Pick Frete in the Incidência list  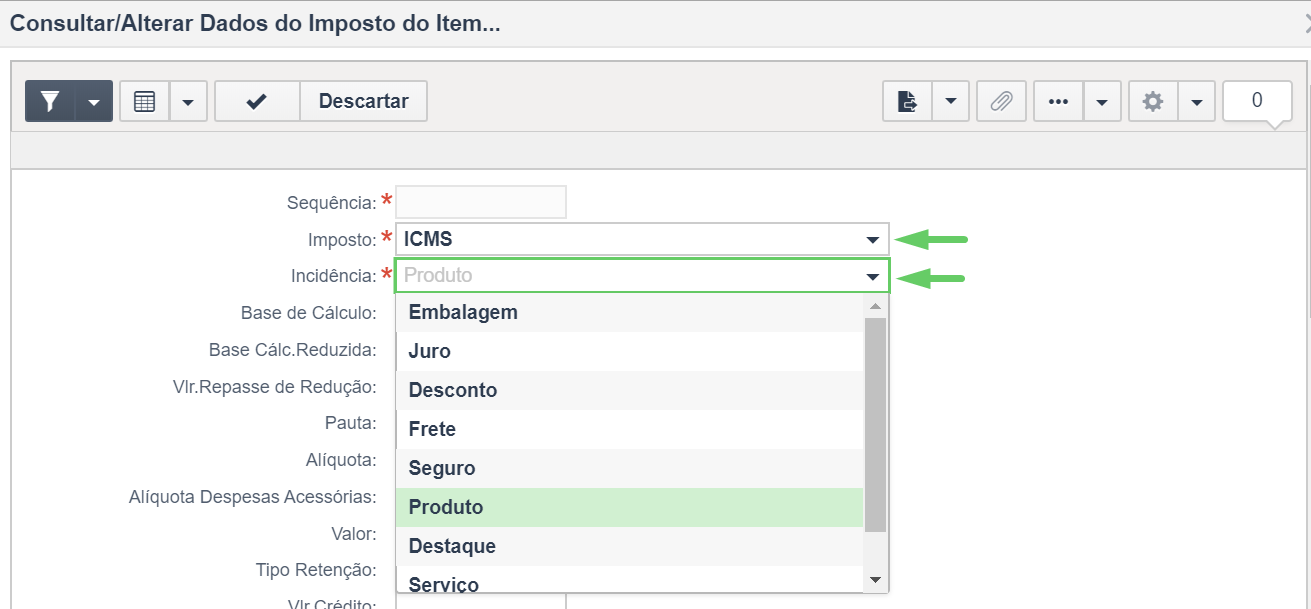tap(629, 429)
